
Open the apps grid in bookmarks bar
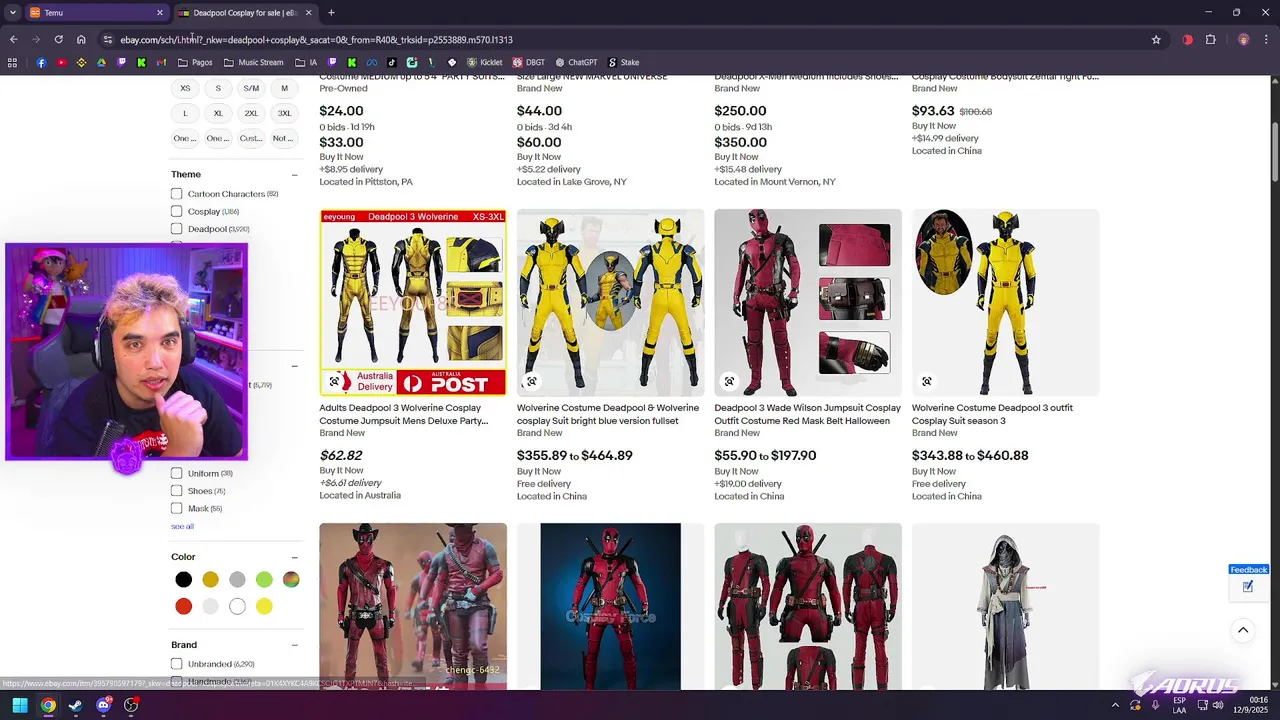(x=12, y=62)
